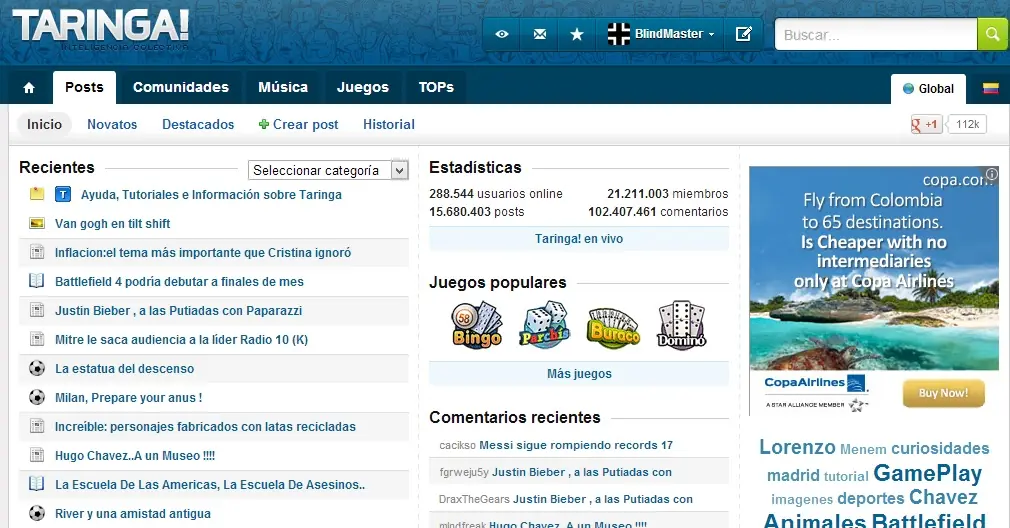Select the Global region tab
The image size is (1010, 528).
click(928, 89)
